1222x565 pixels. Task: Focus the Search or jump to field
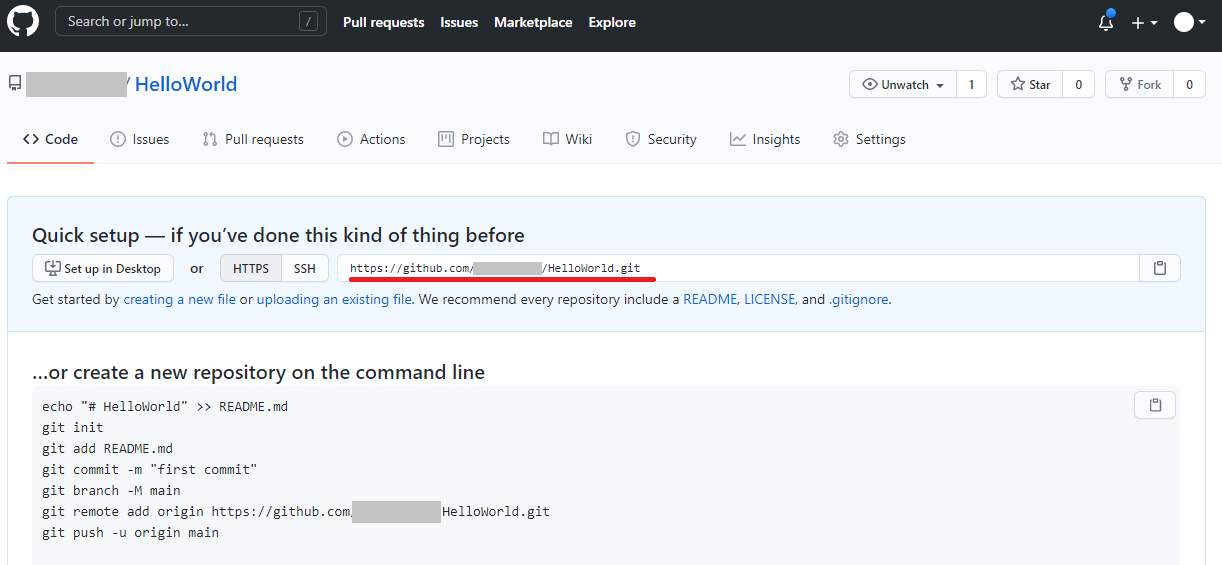[191, 21]
